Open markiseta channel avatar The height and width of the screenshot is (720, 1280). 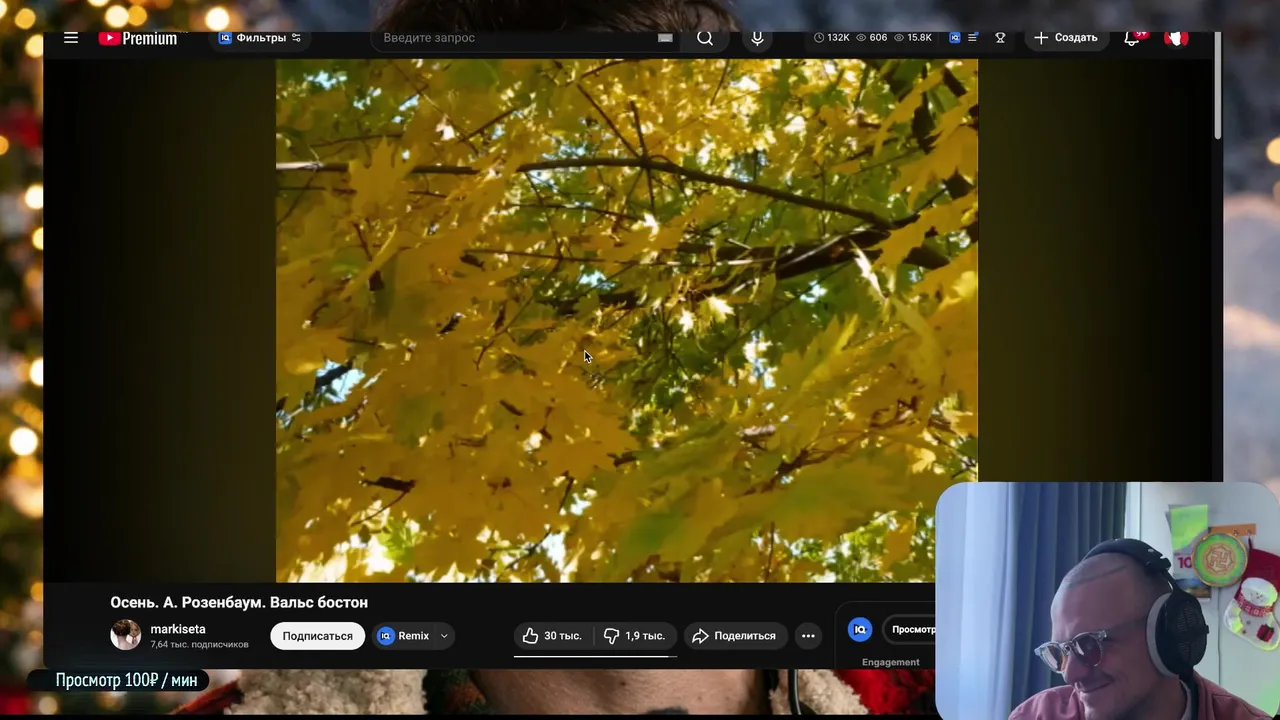click(126, 635)
